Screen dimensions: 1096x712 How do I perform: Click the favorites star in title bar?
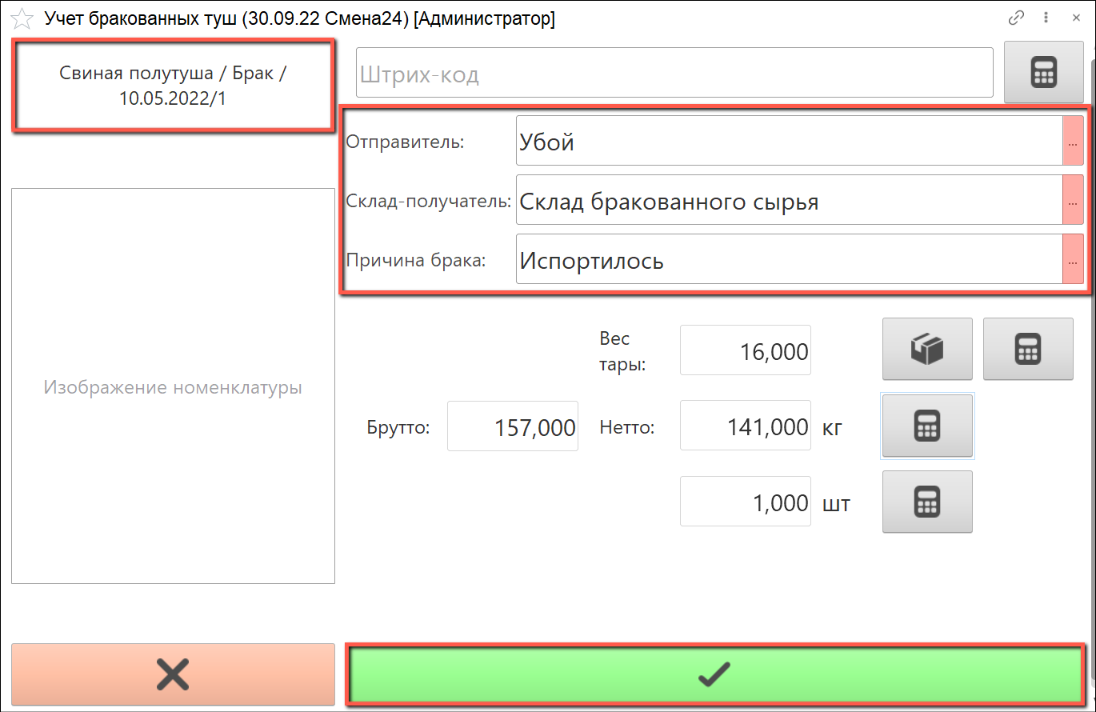[x=21, y=18]
